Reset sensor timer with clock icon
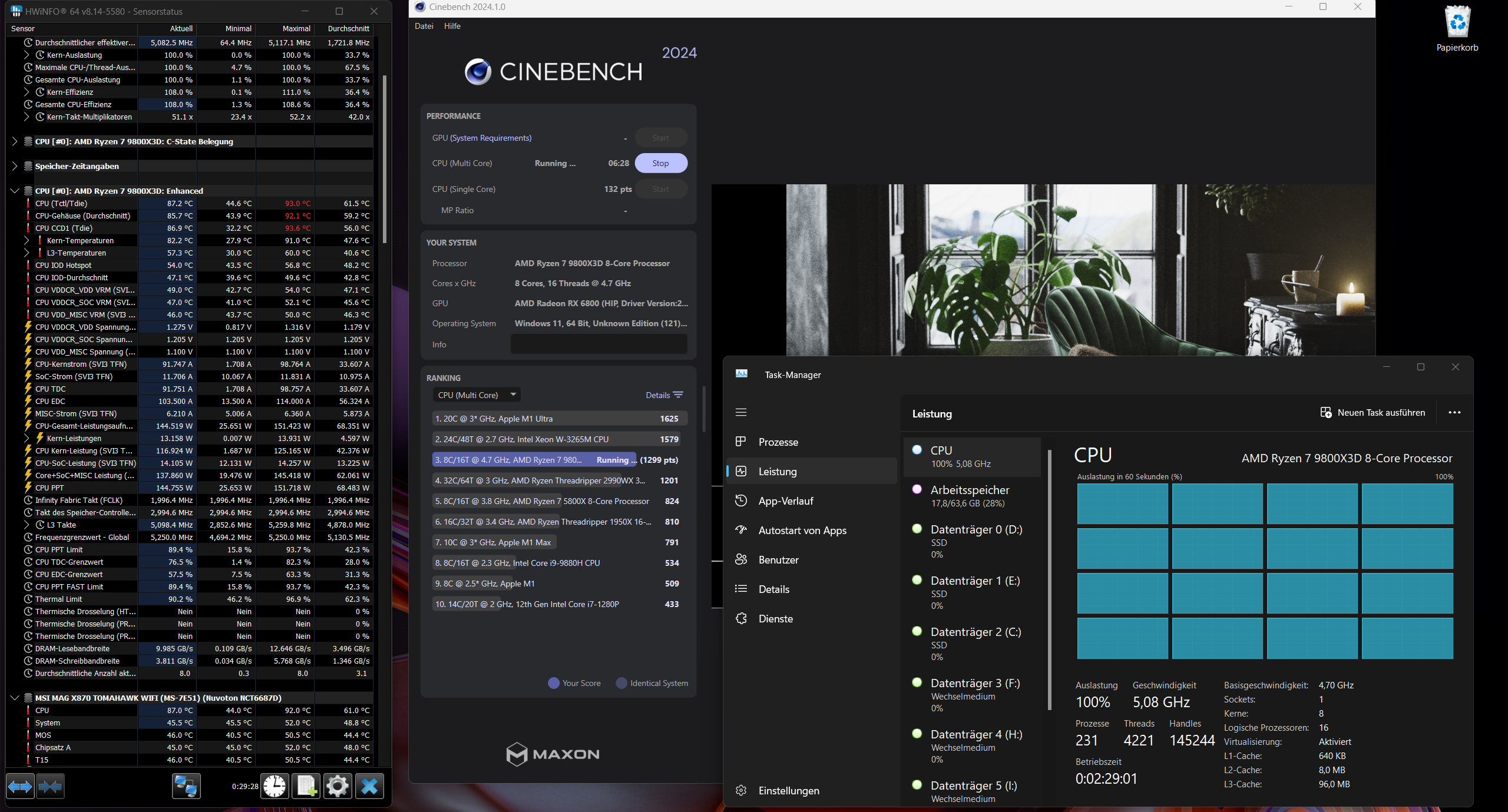Screen dimensions: 1508x812 pos(275,786)
